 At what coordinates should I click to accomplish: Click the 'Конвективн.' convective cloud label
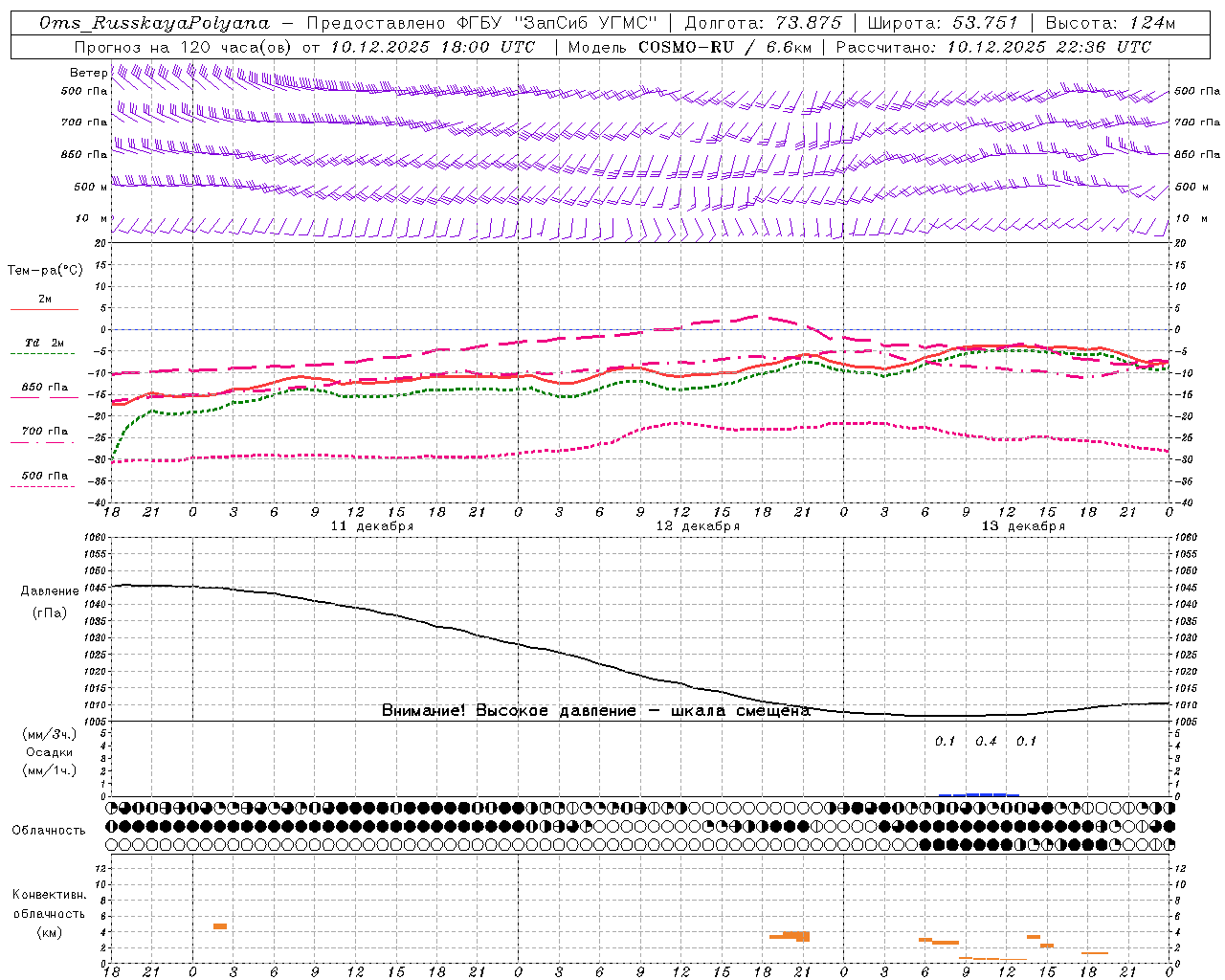pos(50,895)
